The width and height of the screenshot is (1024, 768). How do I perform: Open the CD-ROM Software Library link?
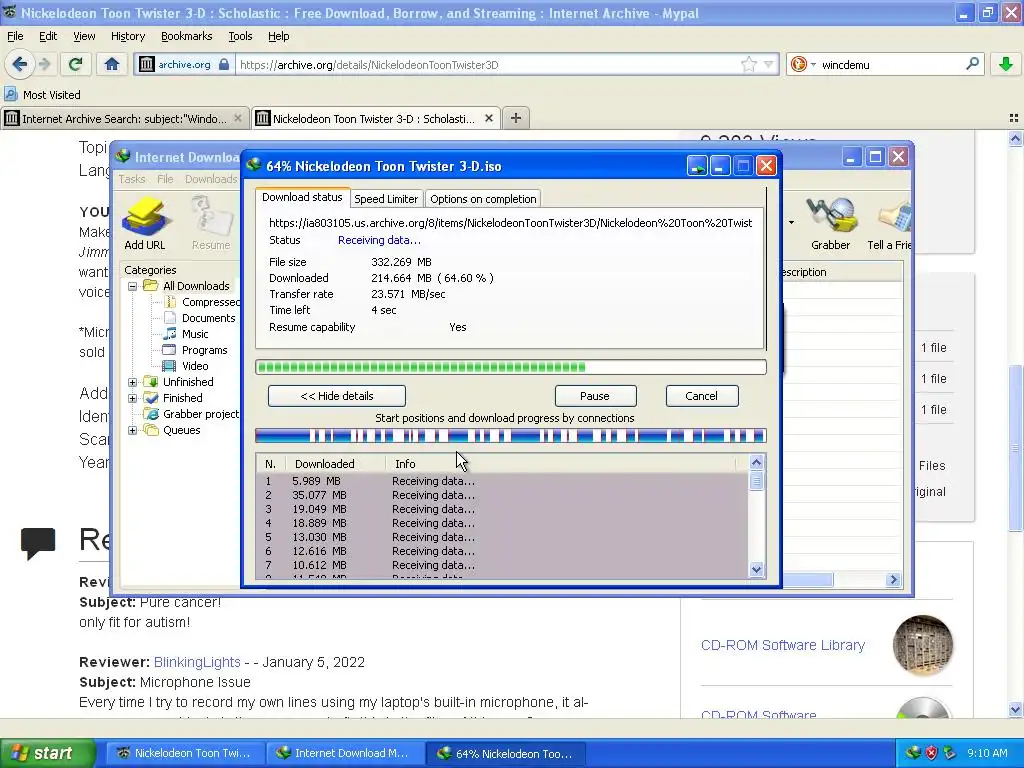coord(782,645)
